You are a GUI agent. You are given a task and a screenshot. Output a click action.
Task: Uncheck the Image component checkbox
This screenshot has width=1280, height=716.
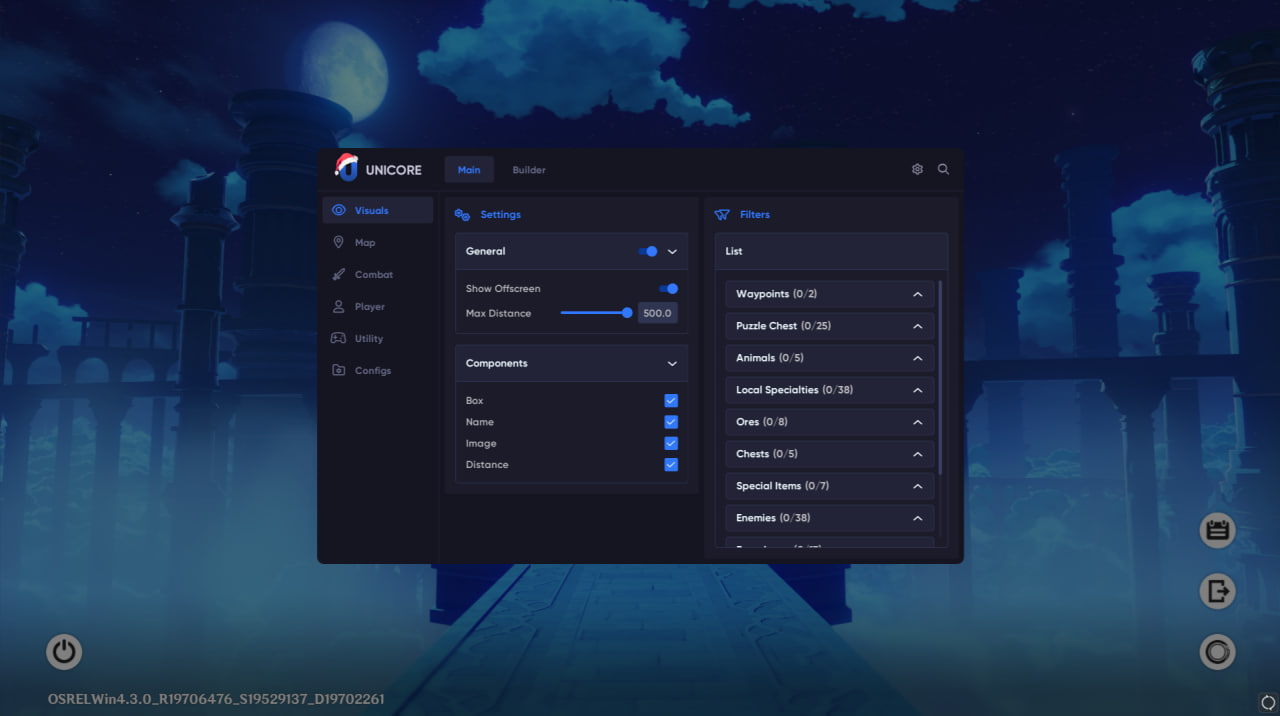[x=671, y=443]
